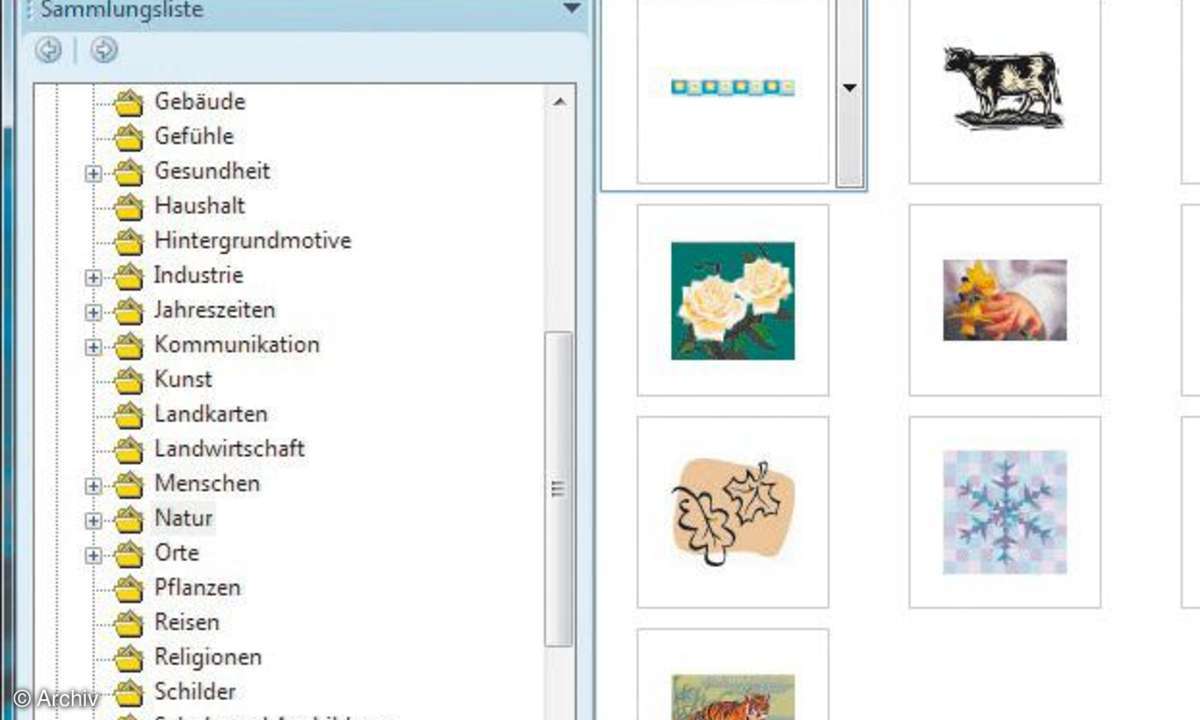
Task: Select the Reisen collection
Action: (187, 623)
